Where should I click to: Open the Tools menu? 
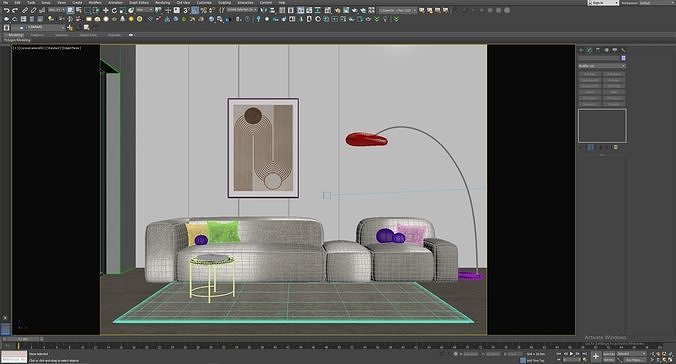point(31,3)
